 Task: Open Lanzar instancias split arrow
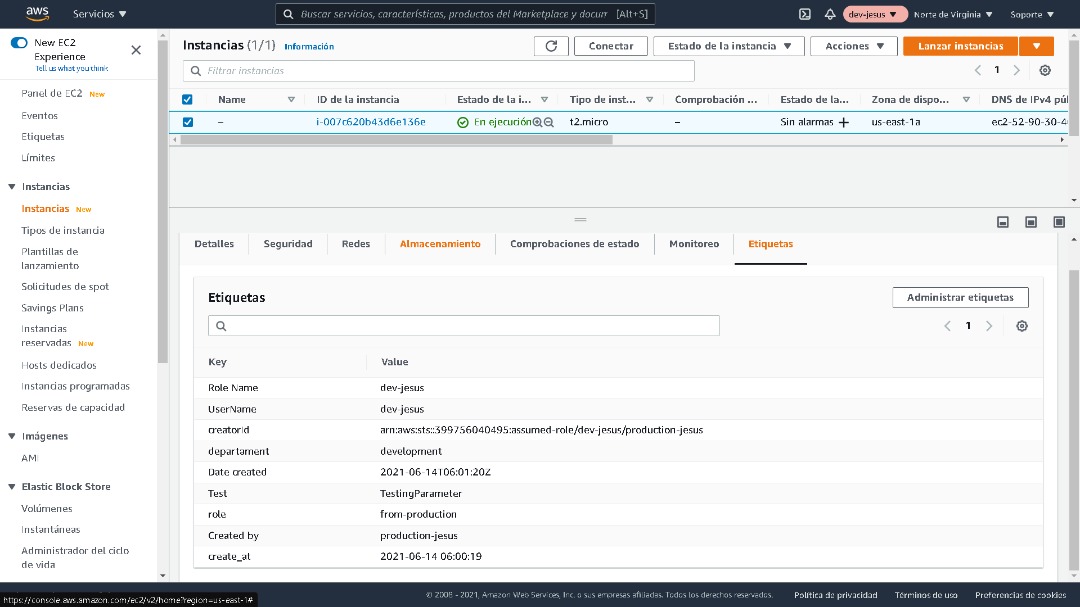coord(1037,46)
